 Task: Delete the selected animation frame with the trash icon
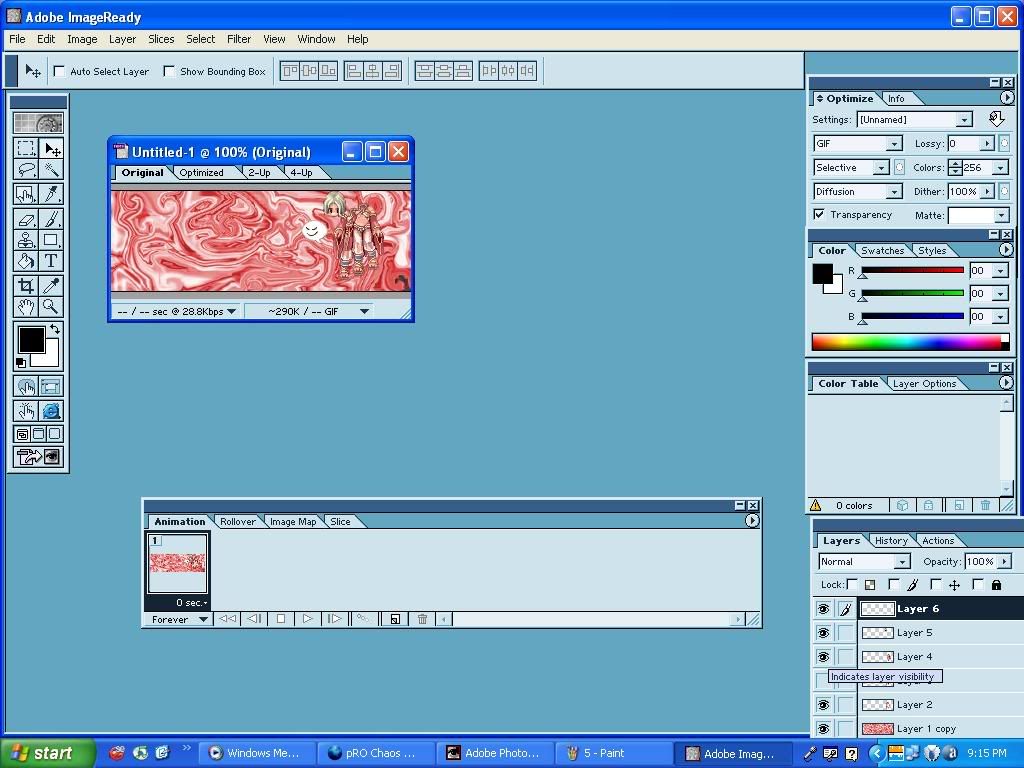423,618
